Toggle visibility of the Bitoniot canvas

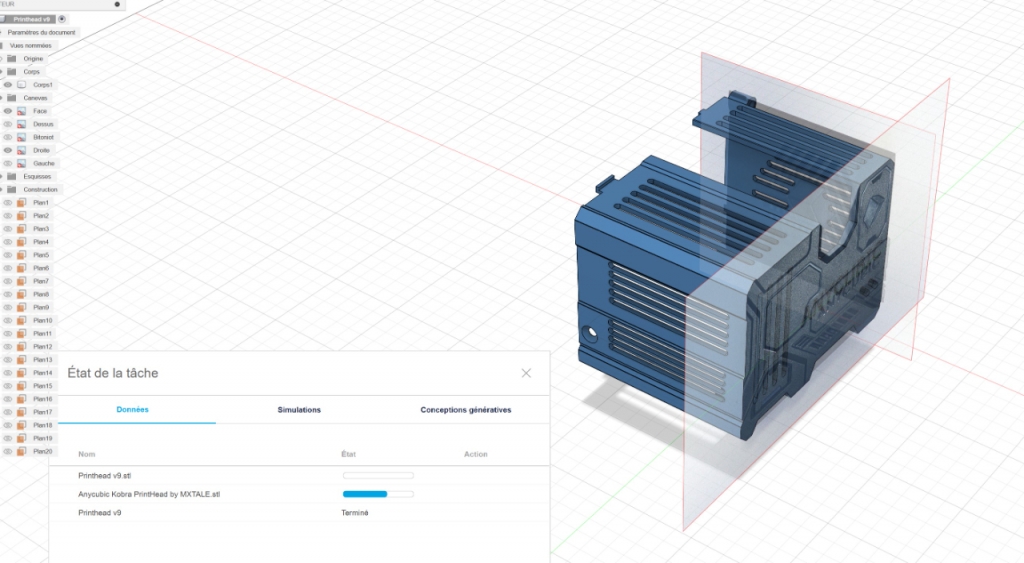point(8,137)
